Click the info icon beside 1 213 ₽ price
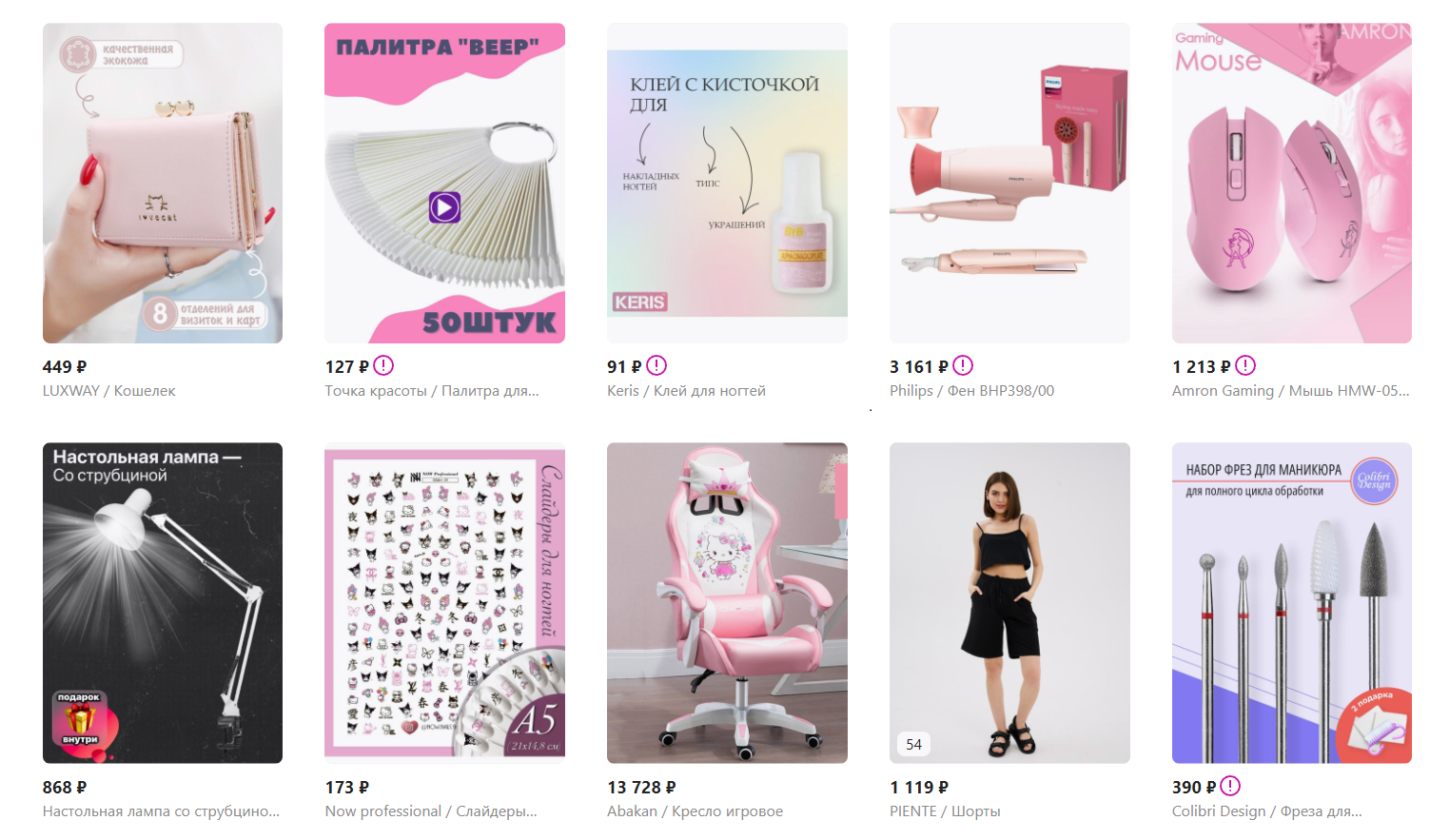 pyautogui.click(x=1245, y=365)
